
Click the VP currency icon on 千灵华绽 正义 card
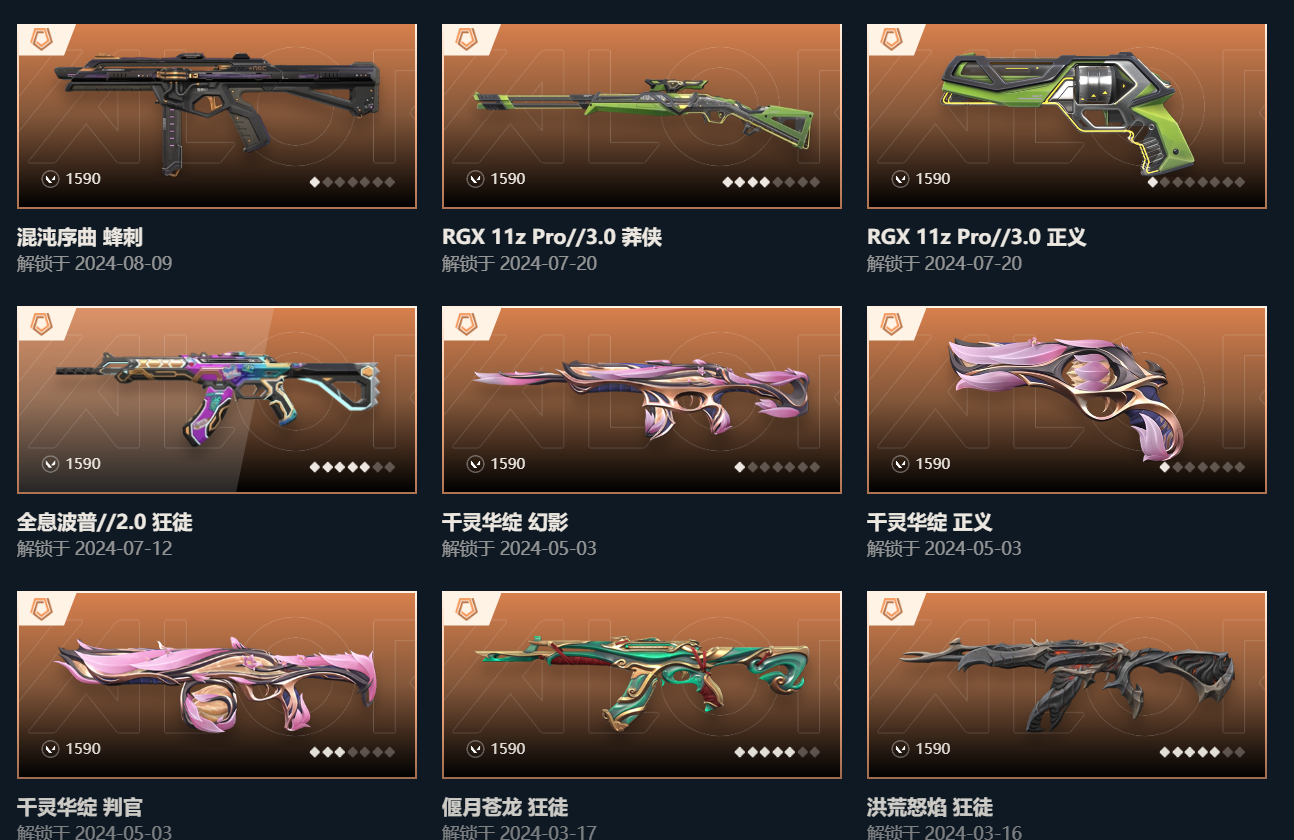pos(901,464)
